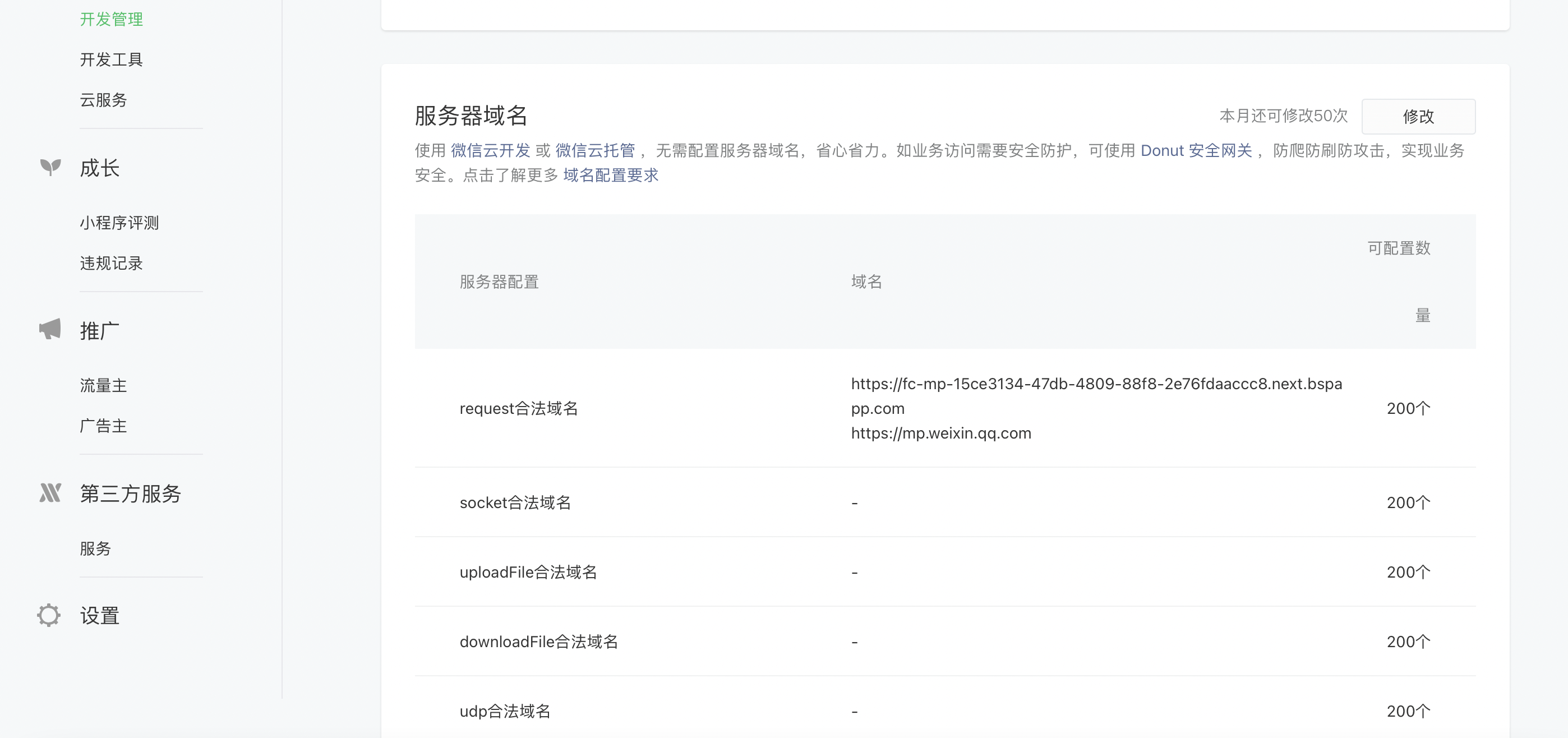This screenshot has width=1568, height=738.
Task: Follow the 微信云托管 link
Action: coord(594,150)
